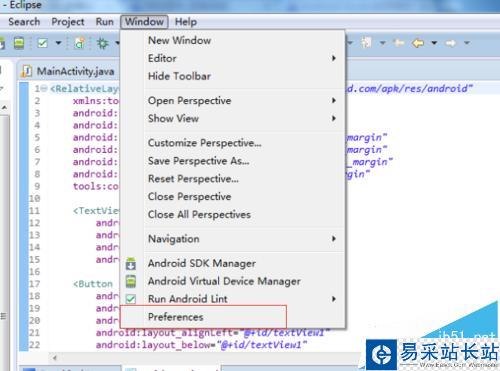Expand the Run Android Lint submenu
This screenshot has height=371, width=500.
(232, 299)
